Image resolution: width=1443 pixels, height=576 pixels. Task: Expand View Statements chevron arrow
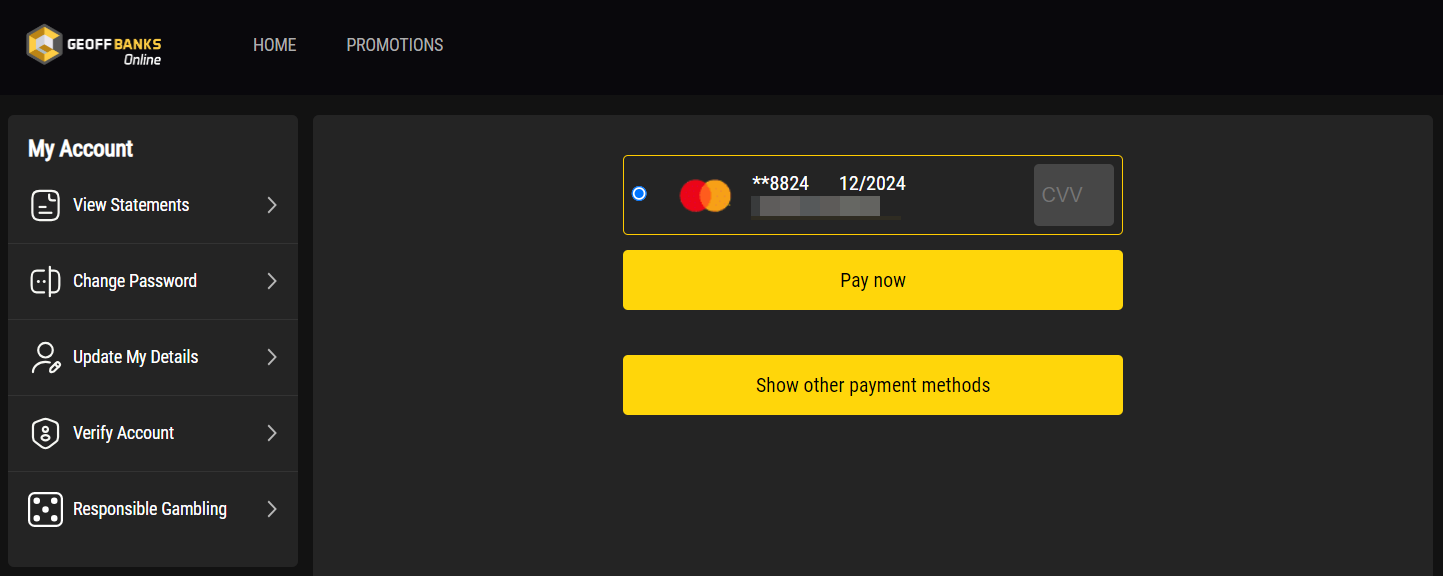pyautogui.click(x=272, y=205)
